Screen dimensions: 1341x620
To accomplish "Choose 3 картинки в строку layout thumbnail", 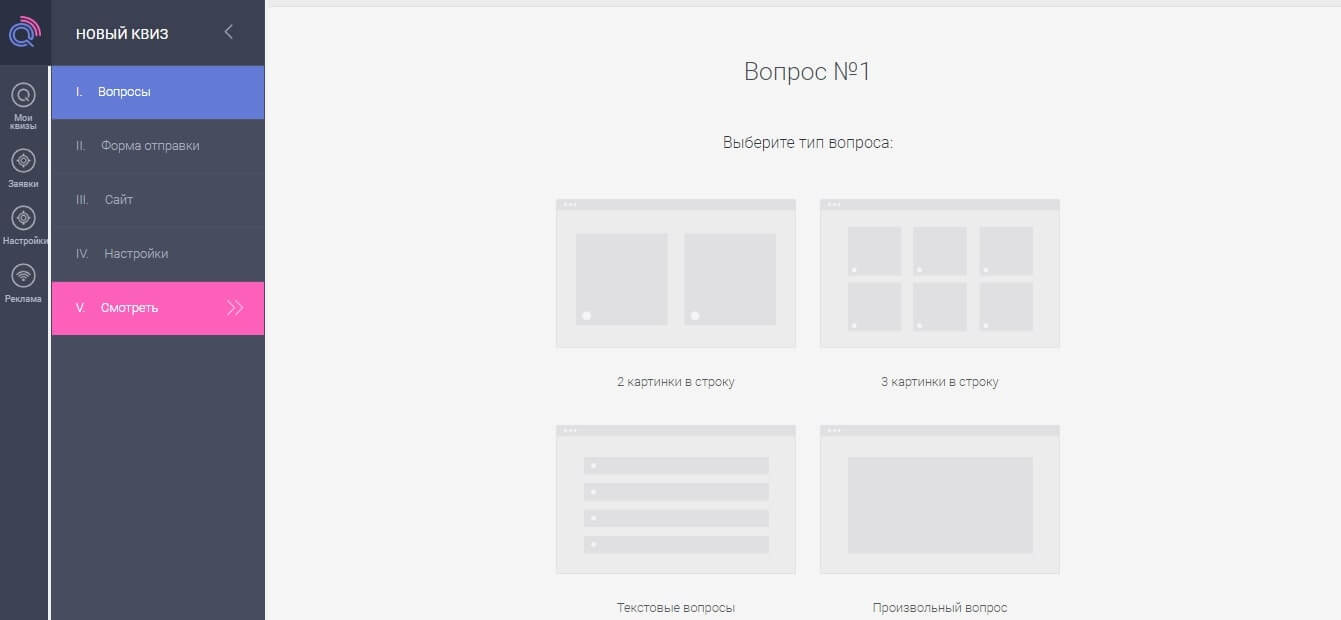I will (x=940, y=273).
